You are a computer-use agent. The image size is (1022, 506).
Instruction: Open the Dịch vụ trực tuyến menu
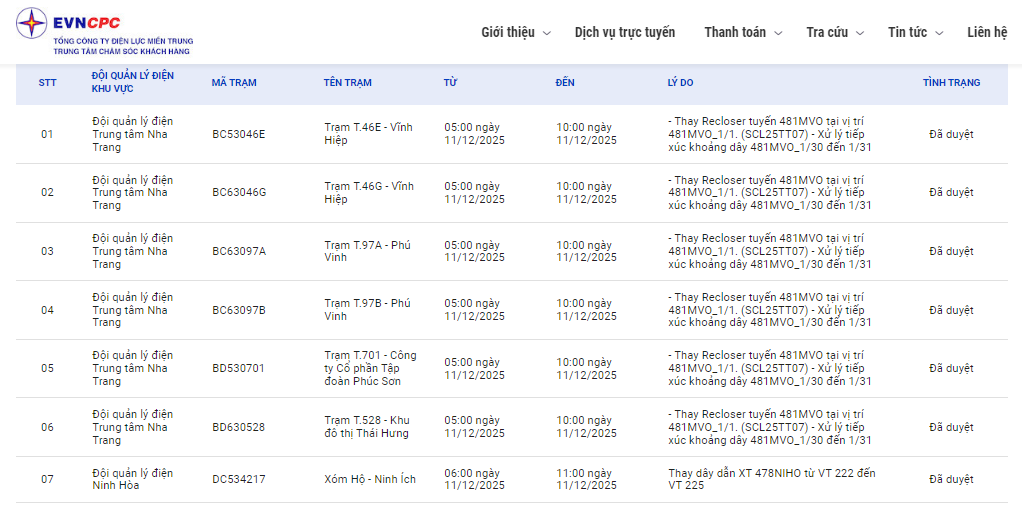[x=624, y=32]
